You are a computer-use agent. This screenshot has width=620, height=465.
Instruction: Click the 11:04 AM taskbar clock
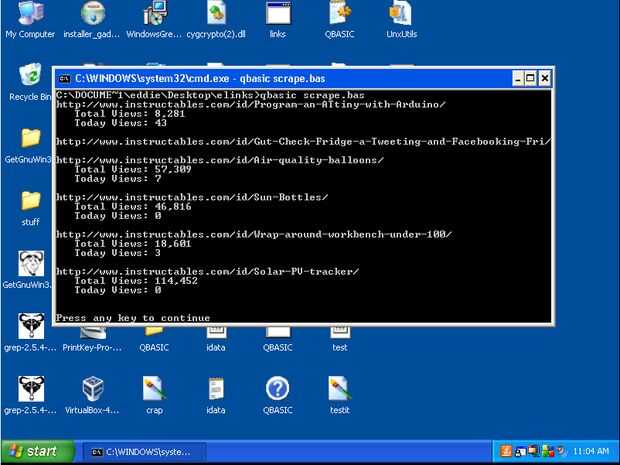[x=591, y=451]
